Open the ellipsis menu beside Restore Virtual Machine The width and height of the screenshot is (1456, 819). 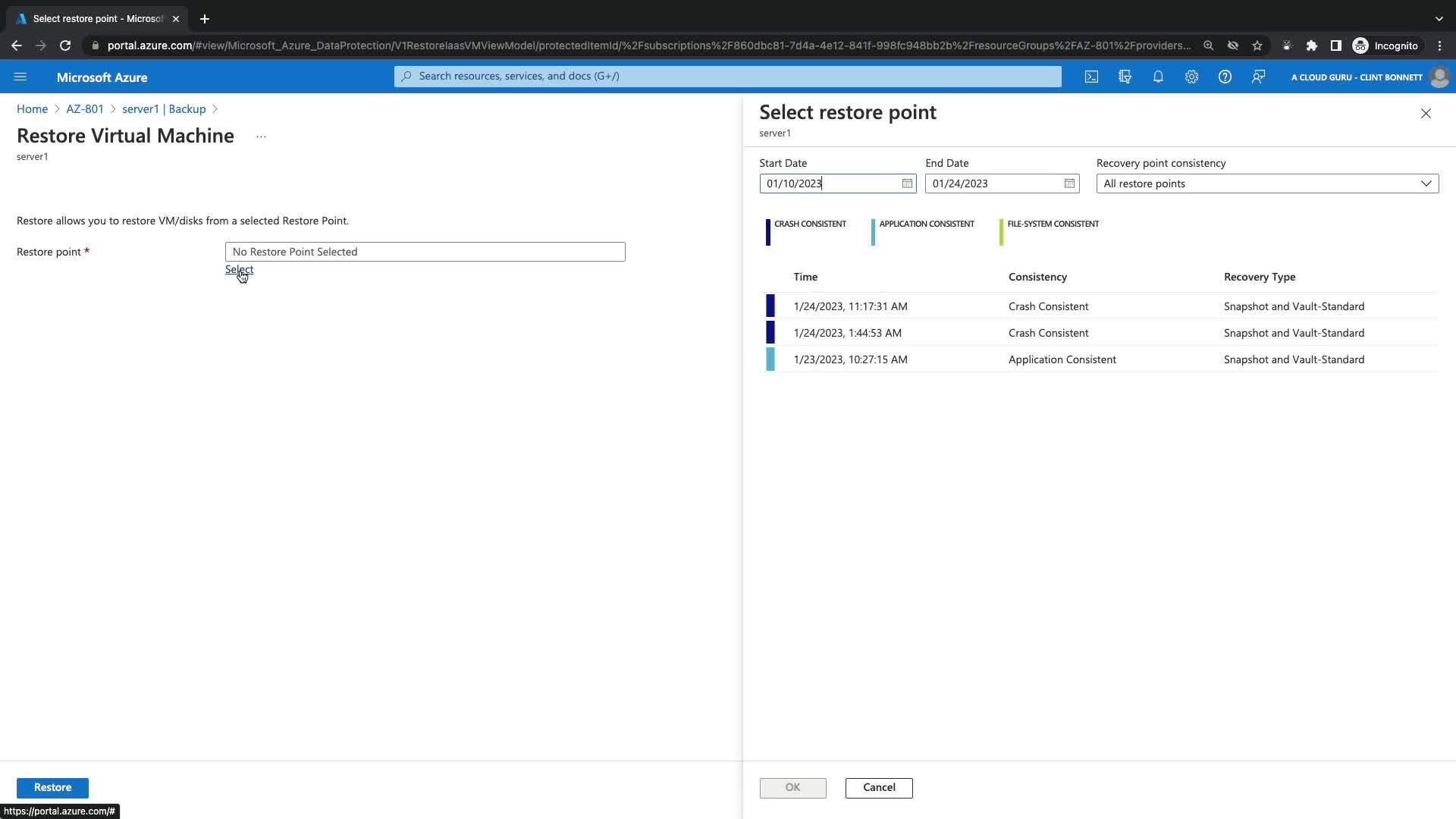(x=261, y=136)
